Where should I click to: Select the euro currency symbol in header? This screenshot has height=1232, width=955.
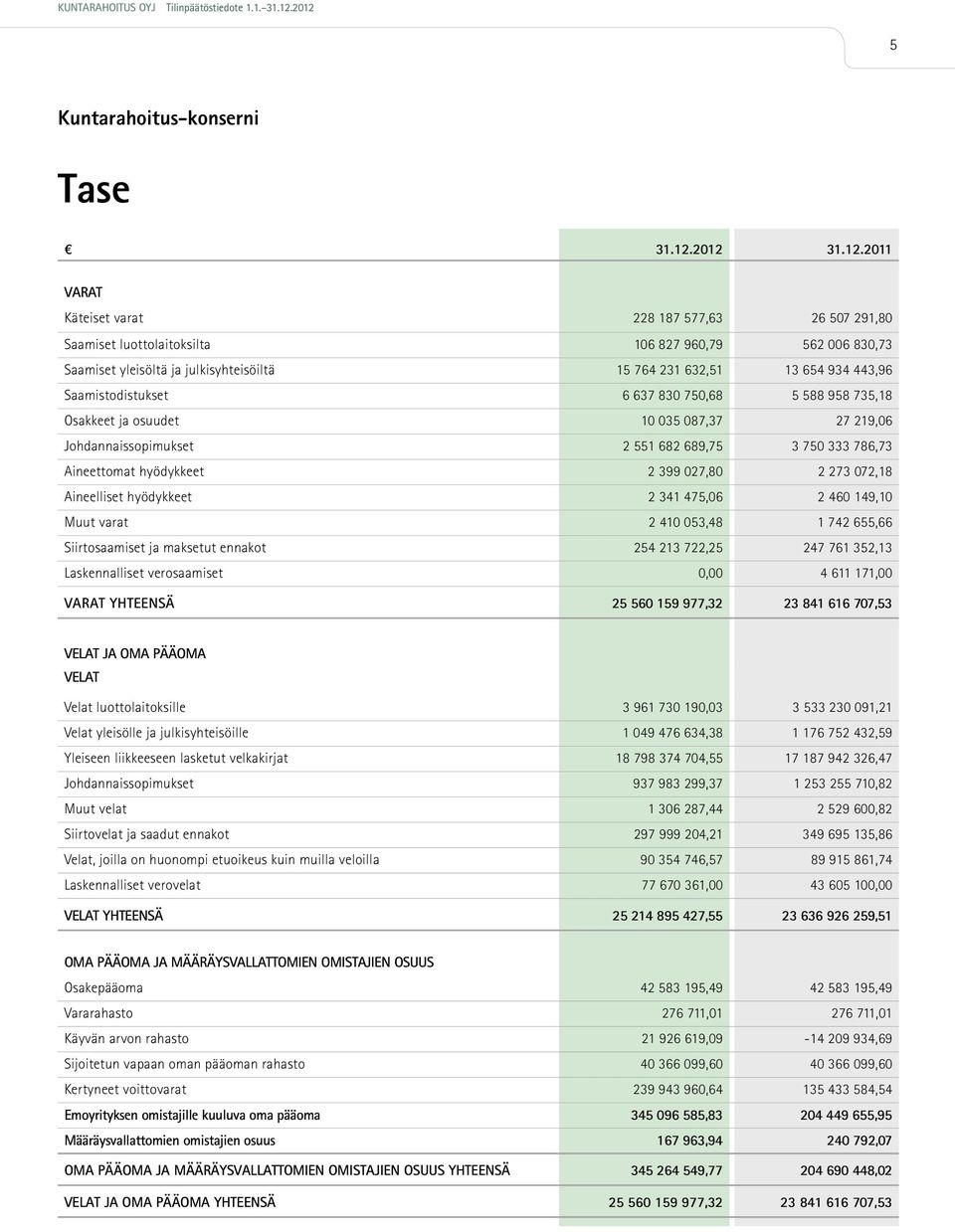pyautogui.click(x=68, y=250)
